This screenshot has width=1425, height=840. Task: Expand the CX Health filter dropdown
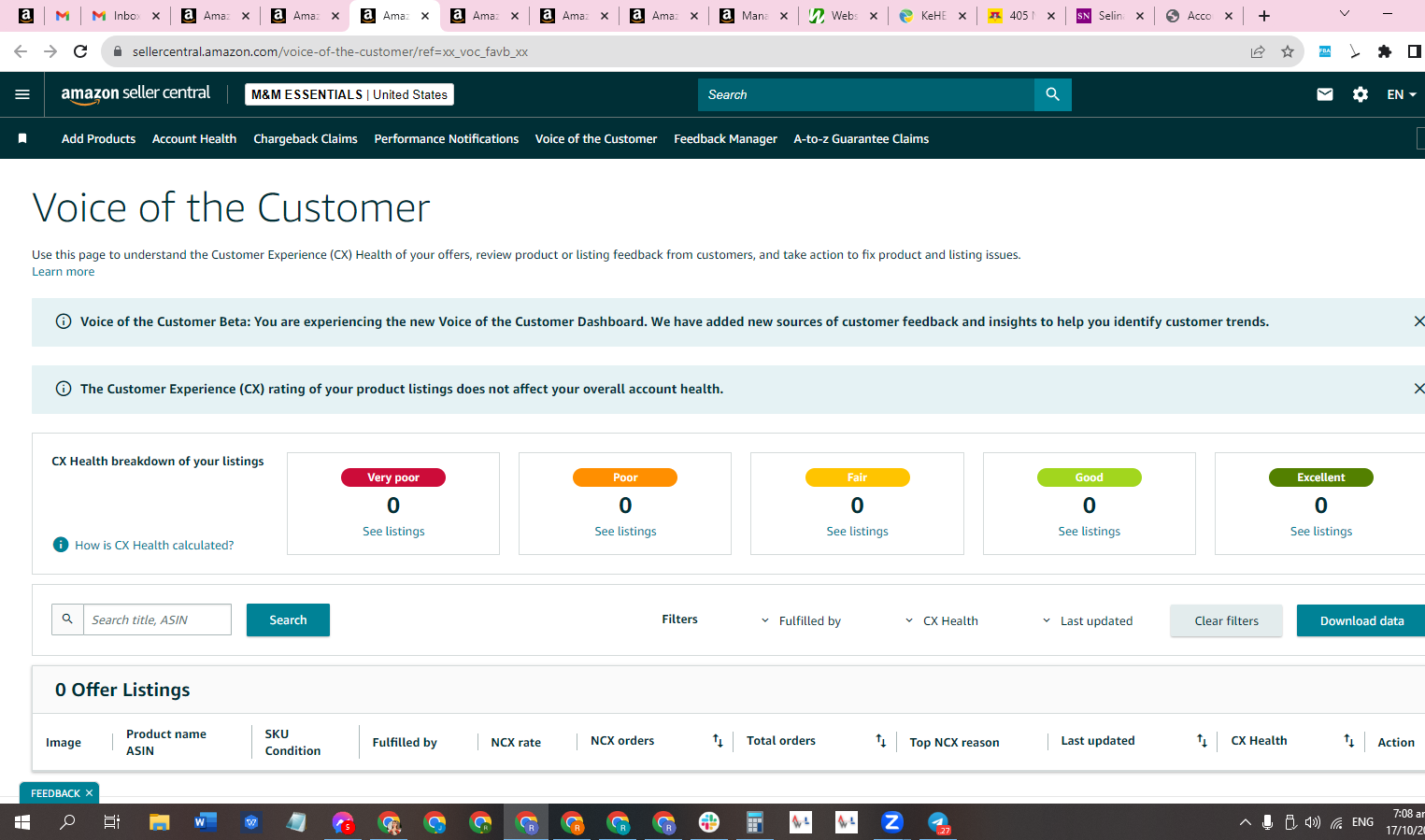pos(942,620)
